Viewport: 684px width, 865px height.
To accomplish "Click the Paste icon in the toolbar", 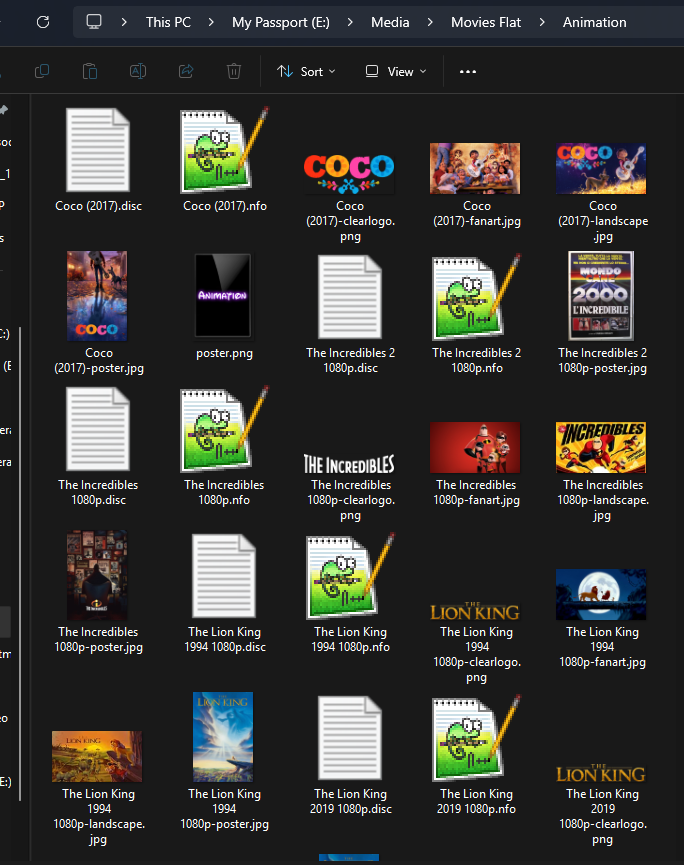I will [x=90, y=71].
